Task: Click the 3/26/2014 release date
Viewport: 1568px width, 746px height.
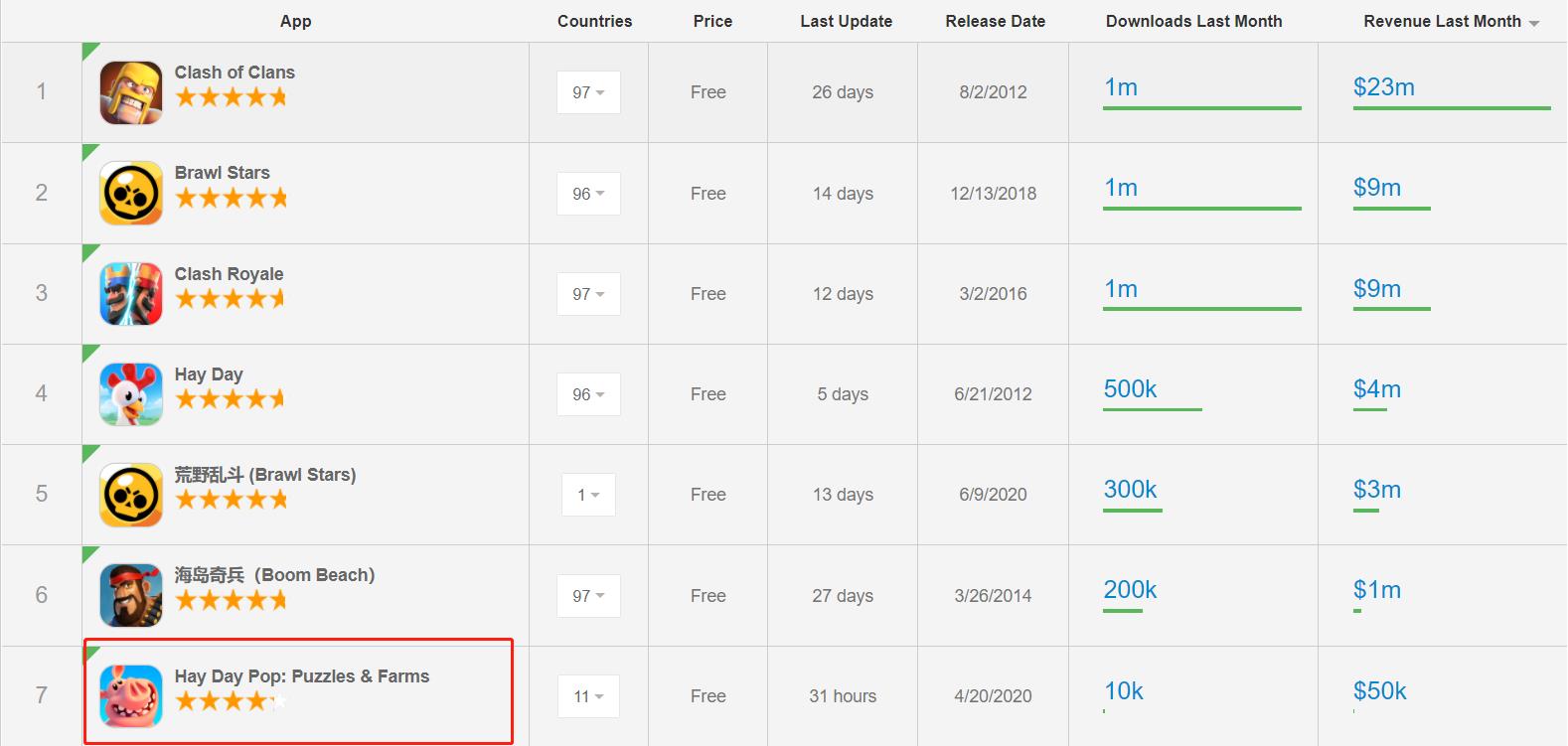Action: (x=993, y=596)
